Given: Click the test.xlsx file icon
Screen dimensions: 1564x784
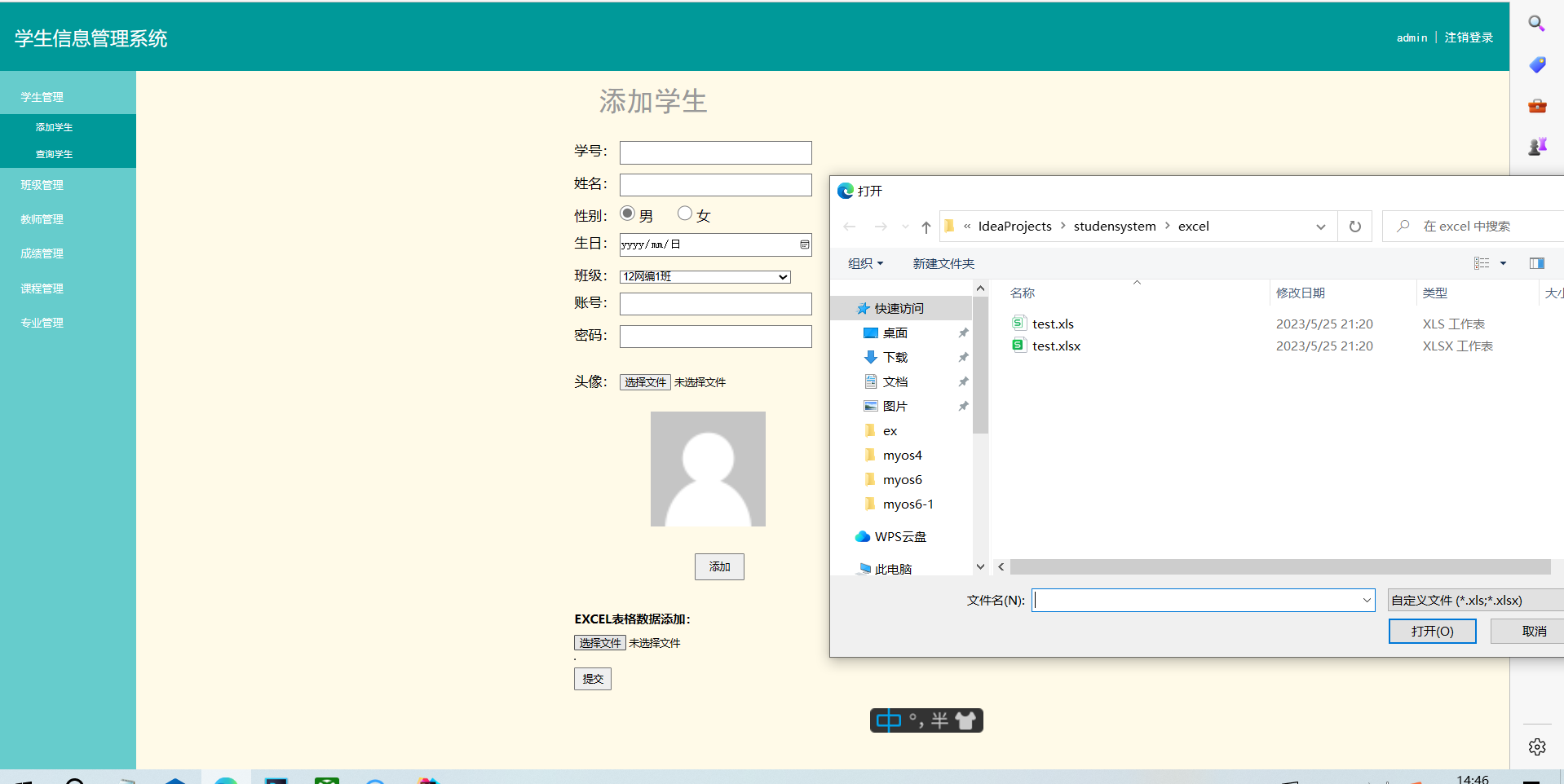Looking at the screenshot, I should tap(1018, 345).
